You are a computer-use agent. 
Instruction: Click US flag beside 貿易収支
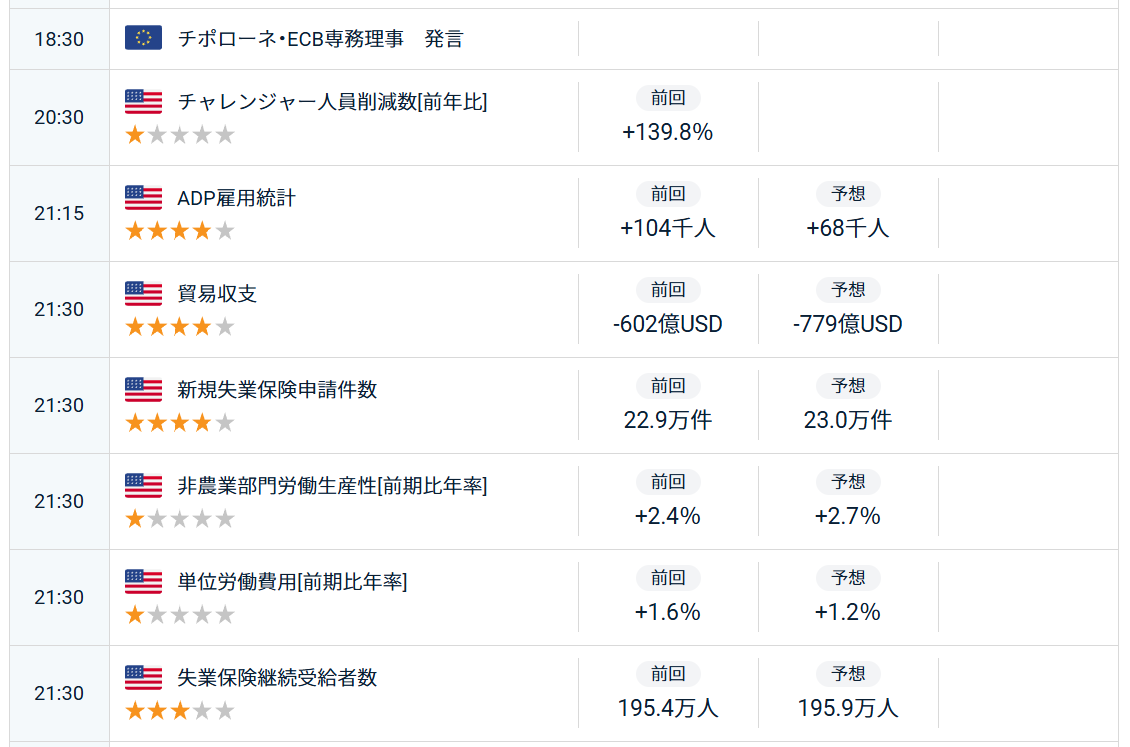click(x=143, y=293)
